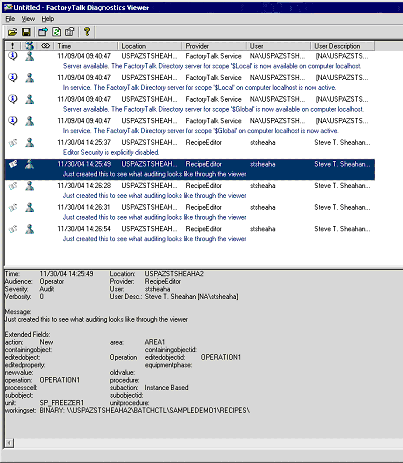Image resolution: width=403 pixels, height=463 pixels.
Task: Click info icon of '$Global' server available row
Action: point(13,99)
